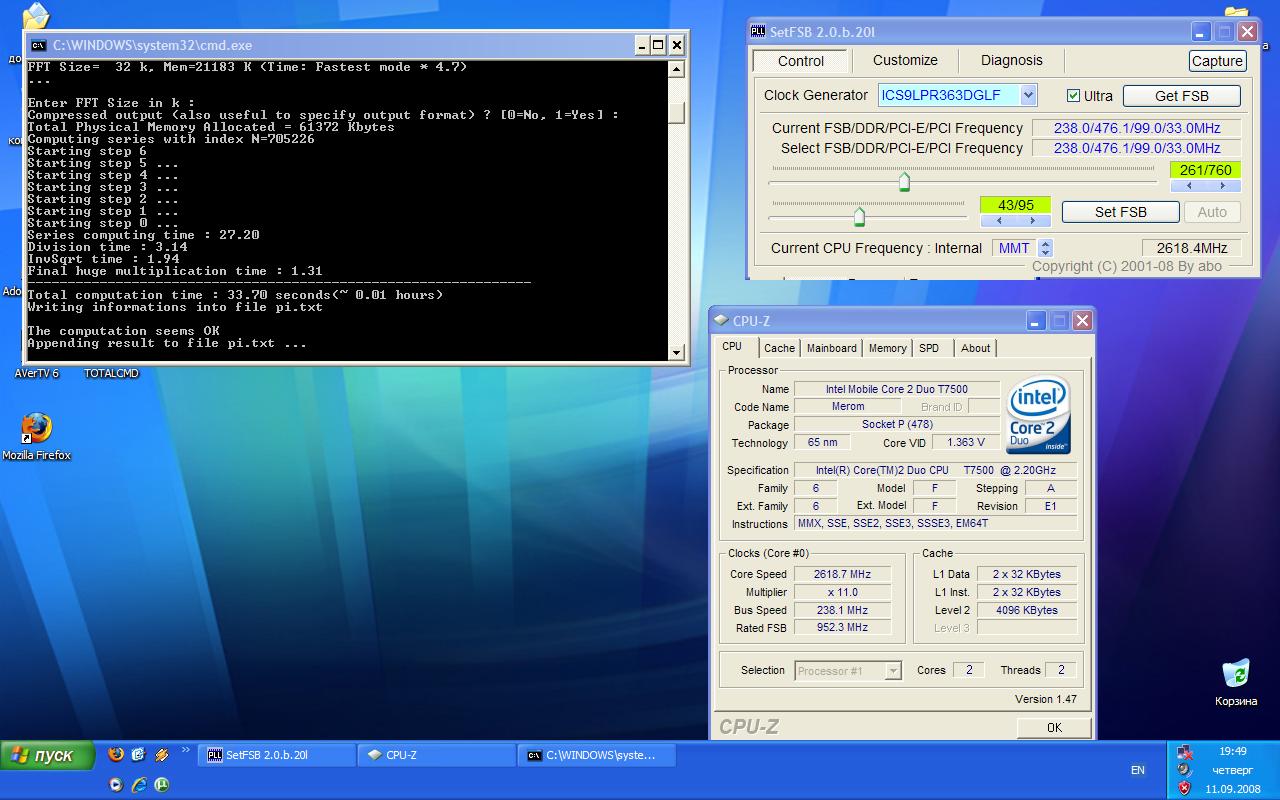This screenshot has width=1280, height=800.
Task: Click OK in the CPU-Z window
Action: [x=1054, y=728]
